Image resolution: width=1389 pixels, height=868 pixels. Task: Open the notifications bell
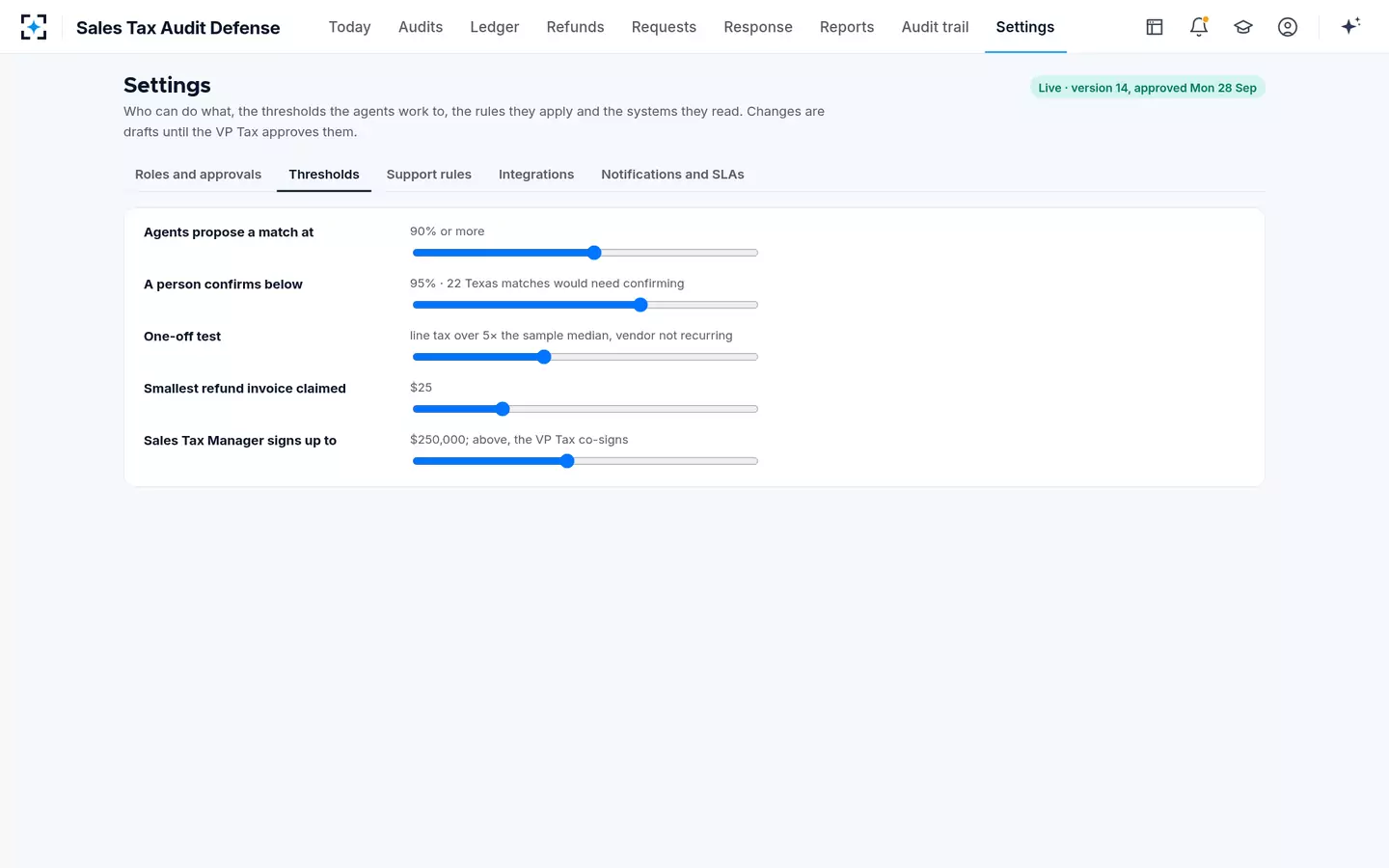pos(1199,27)
